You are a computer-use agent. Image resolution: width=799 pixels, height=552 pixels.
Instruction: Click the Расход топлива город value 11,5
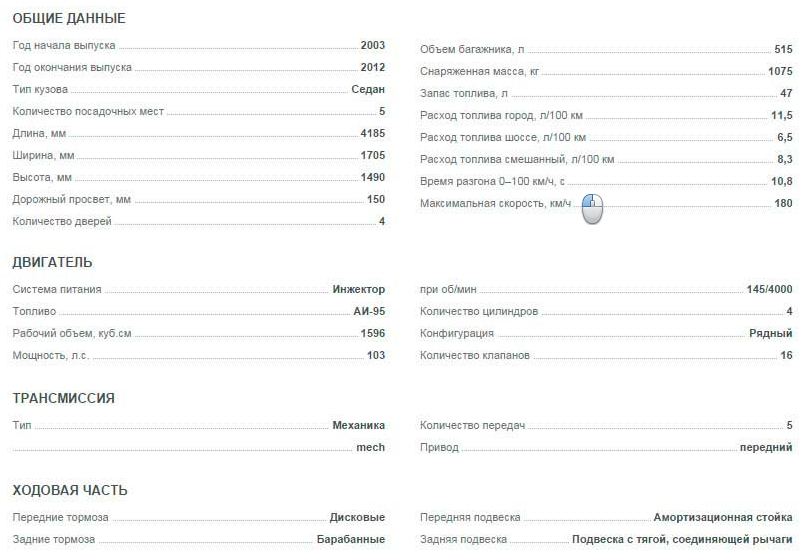[x=782, y=115]
